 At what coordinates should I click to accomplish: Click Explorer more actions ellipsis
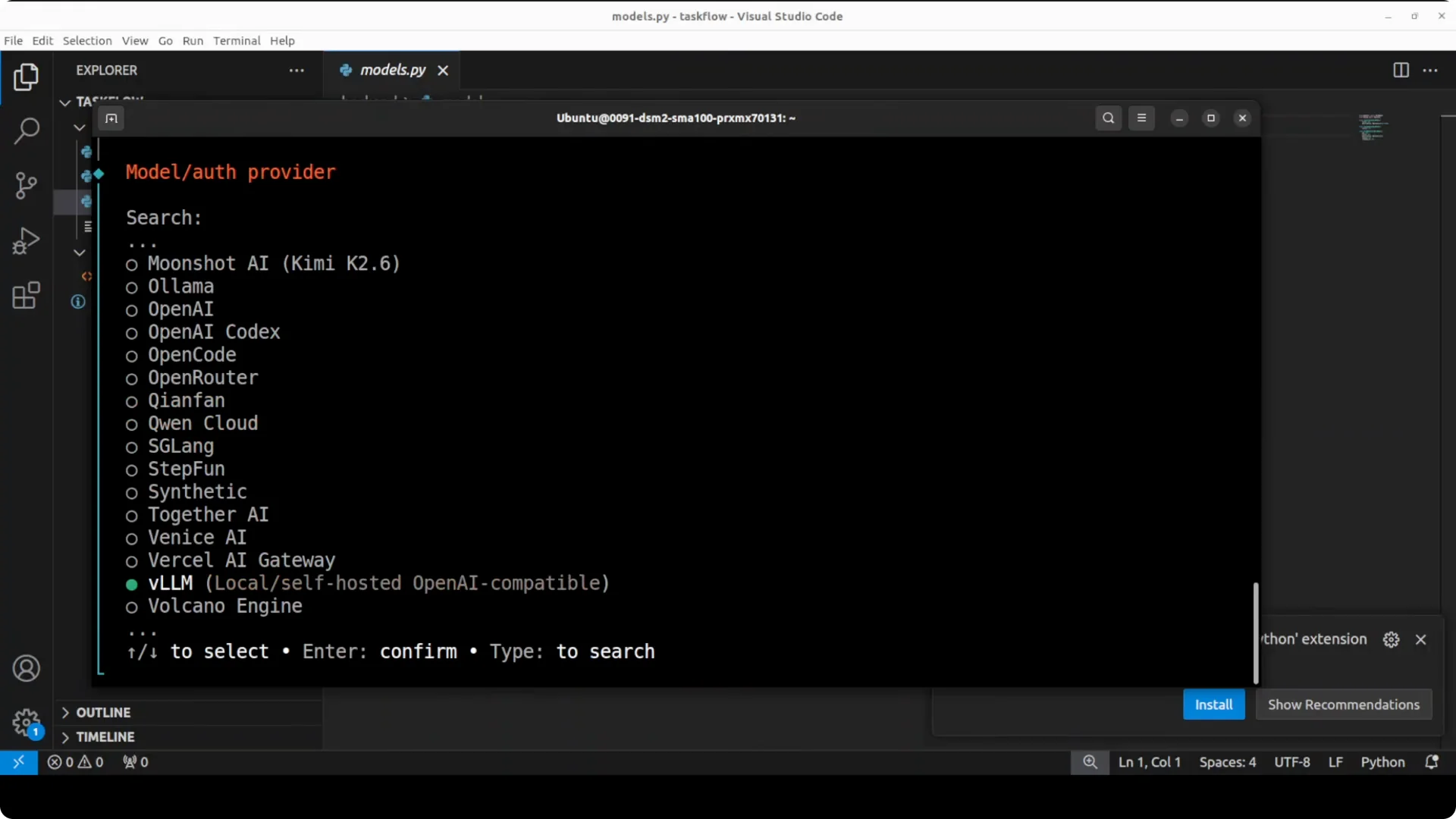297,71
